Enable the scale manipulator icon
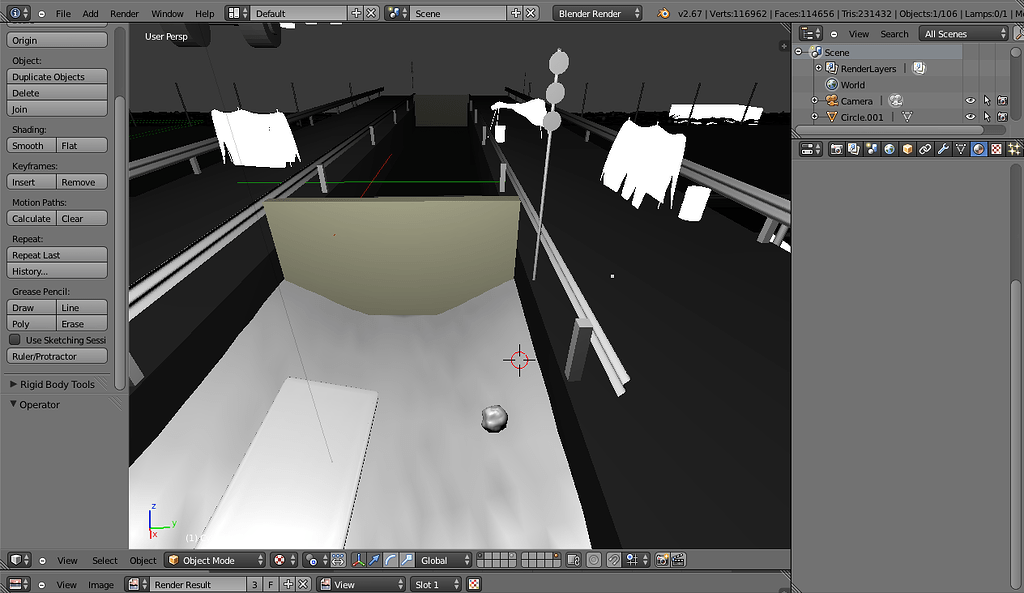Viewport: 1024px width, 593px height. pyautogui.click(x=407, y=560)
